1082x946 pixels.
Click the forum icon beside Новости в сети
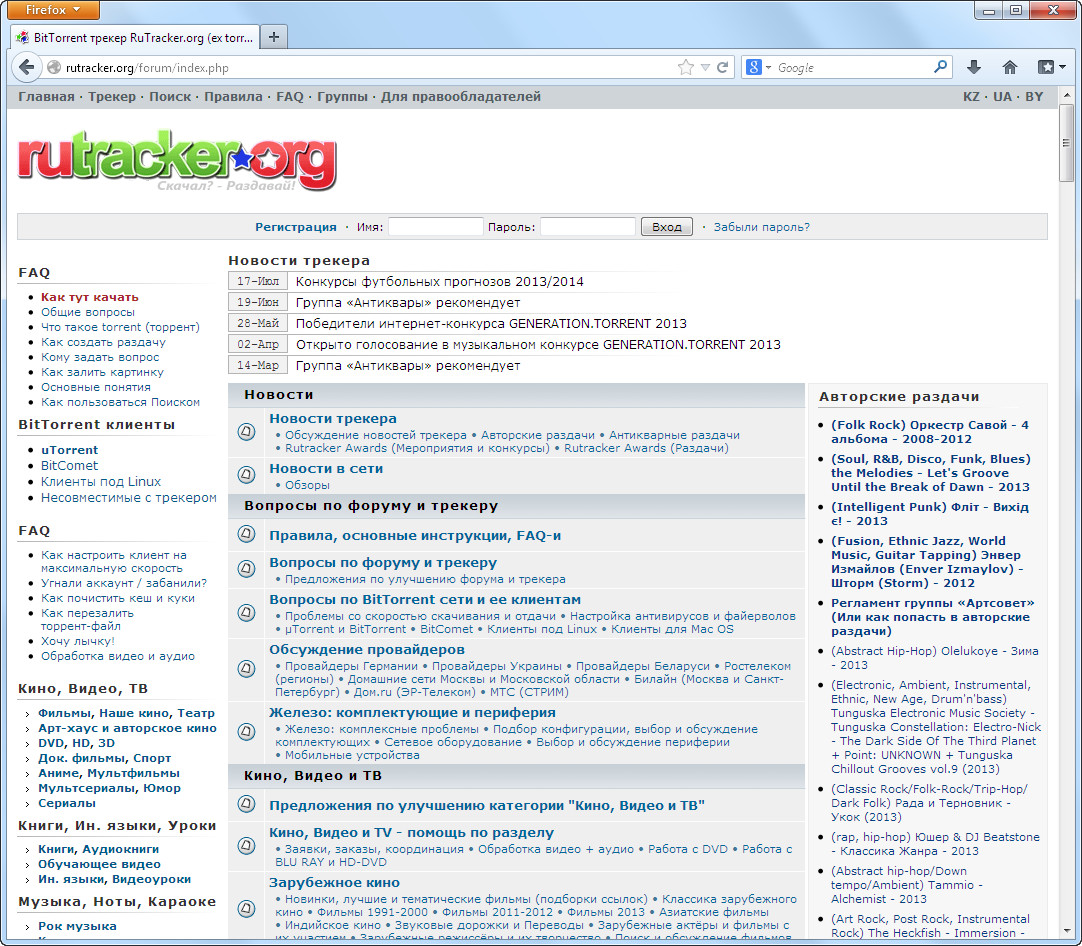[246, 475]
